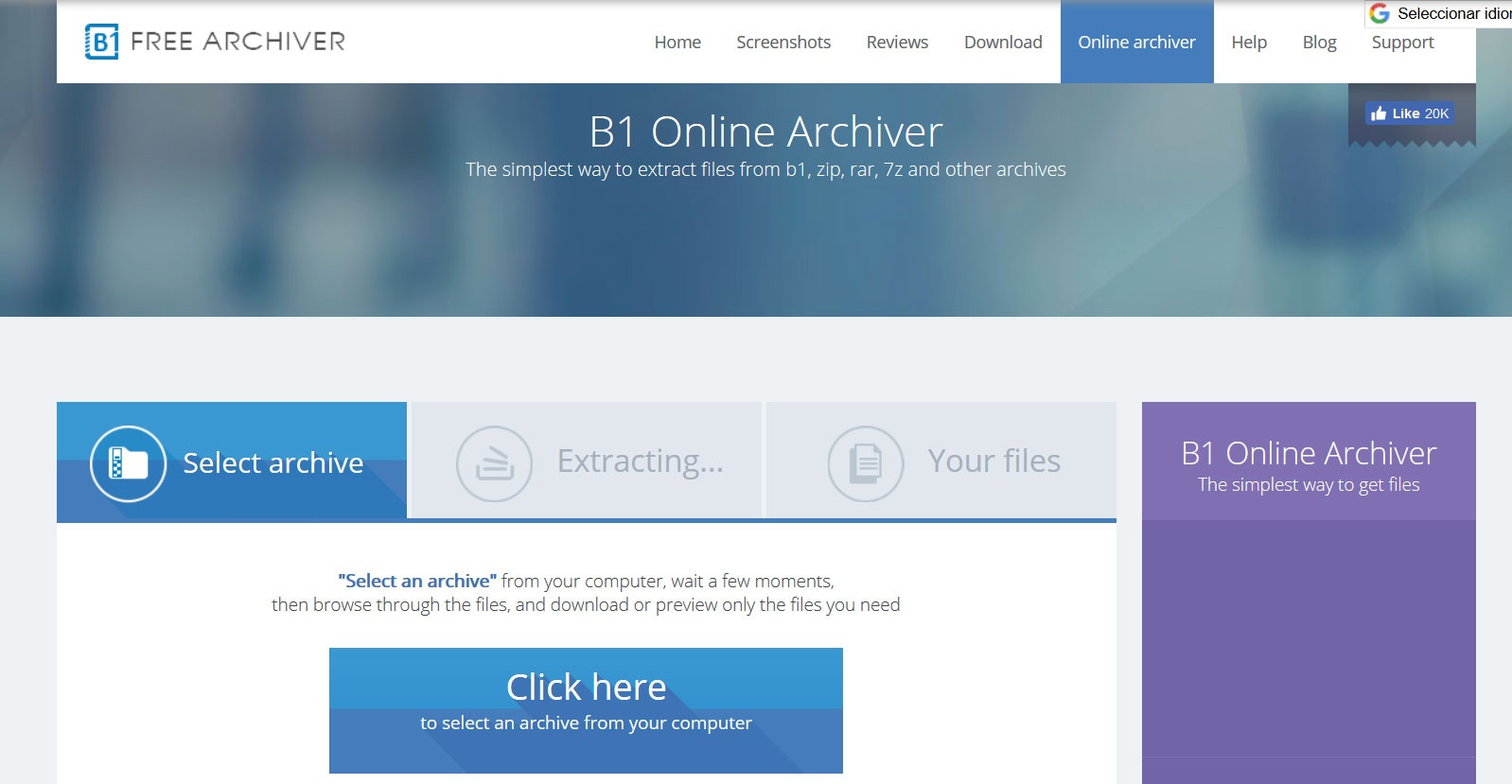Viewport: 1512px width, 784px height.
Task: Switch to the Extracting... step tab
Action: coord(587,461)
